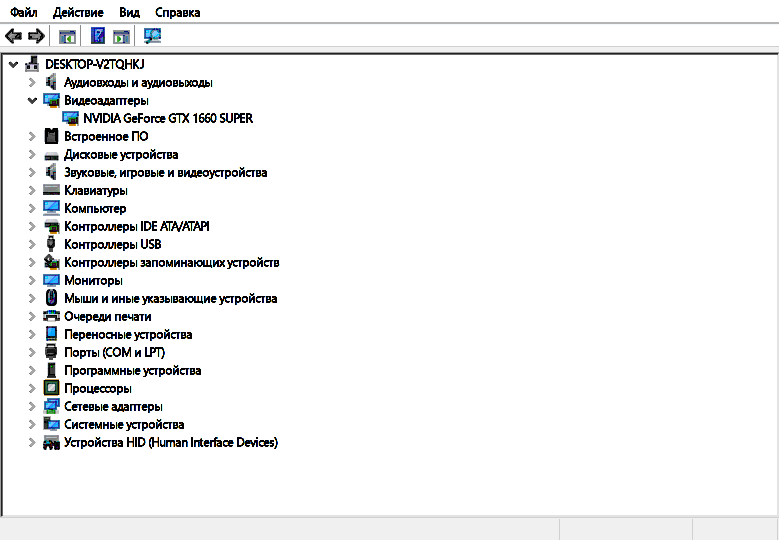Expand the Контроллеры USB category
Image resolution: width=779 pixels, height=540 pixels.
(x=32, y=244)
